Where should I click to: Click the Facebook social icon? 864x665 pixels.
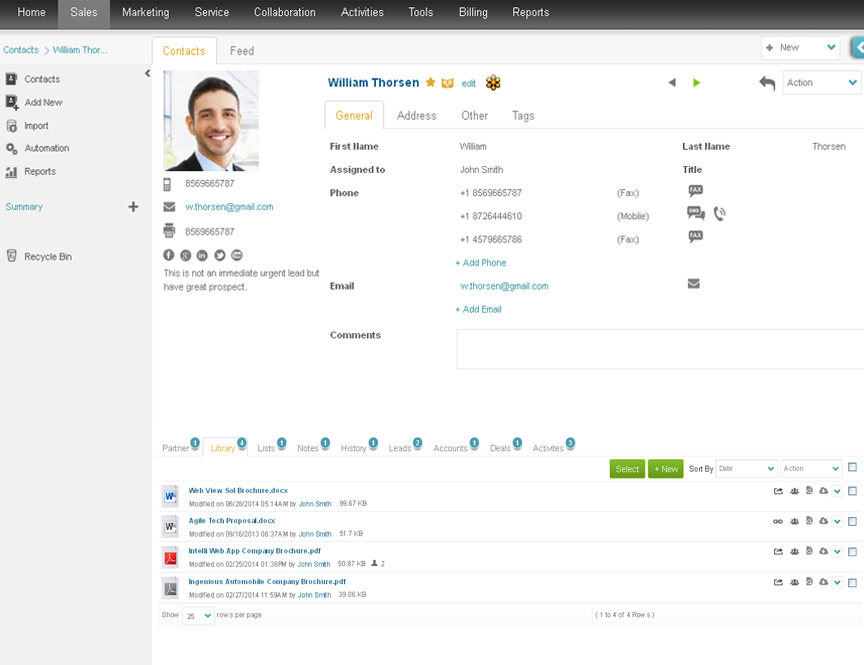[x=169, y=255]
